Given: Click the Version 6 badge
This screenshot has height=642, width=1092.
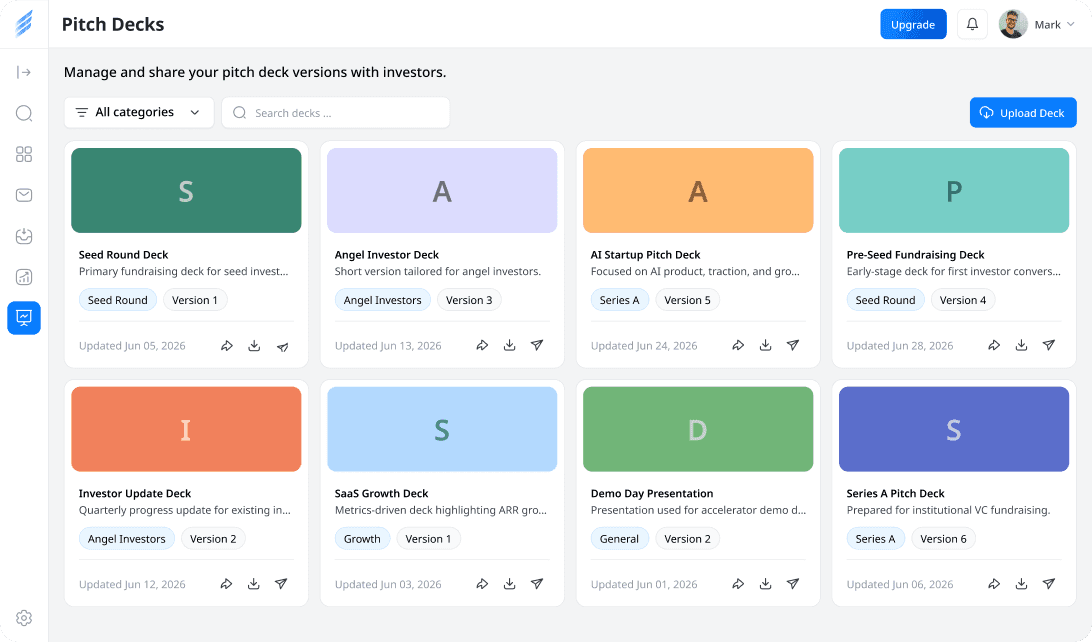Looking at the screenshot, I should 943,539.
